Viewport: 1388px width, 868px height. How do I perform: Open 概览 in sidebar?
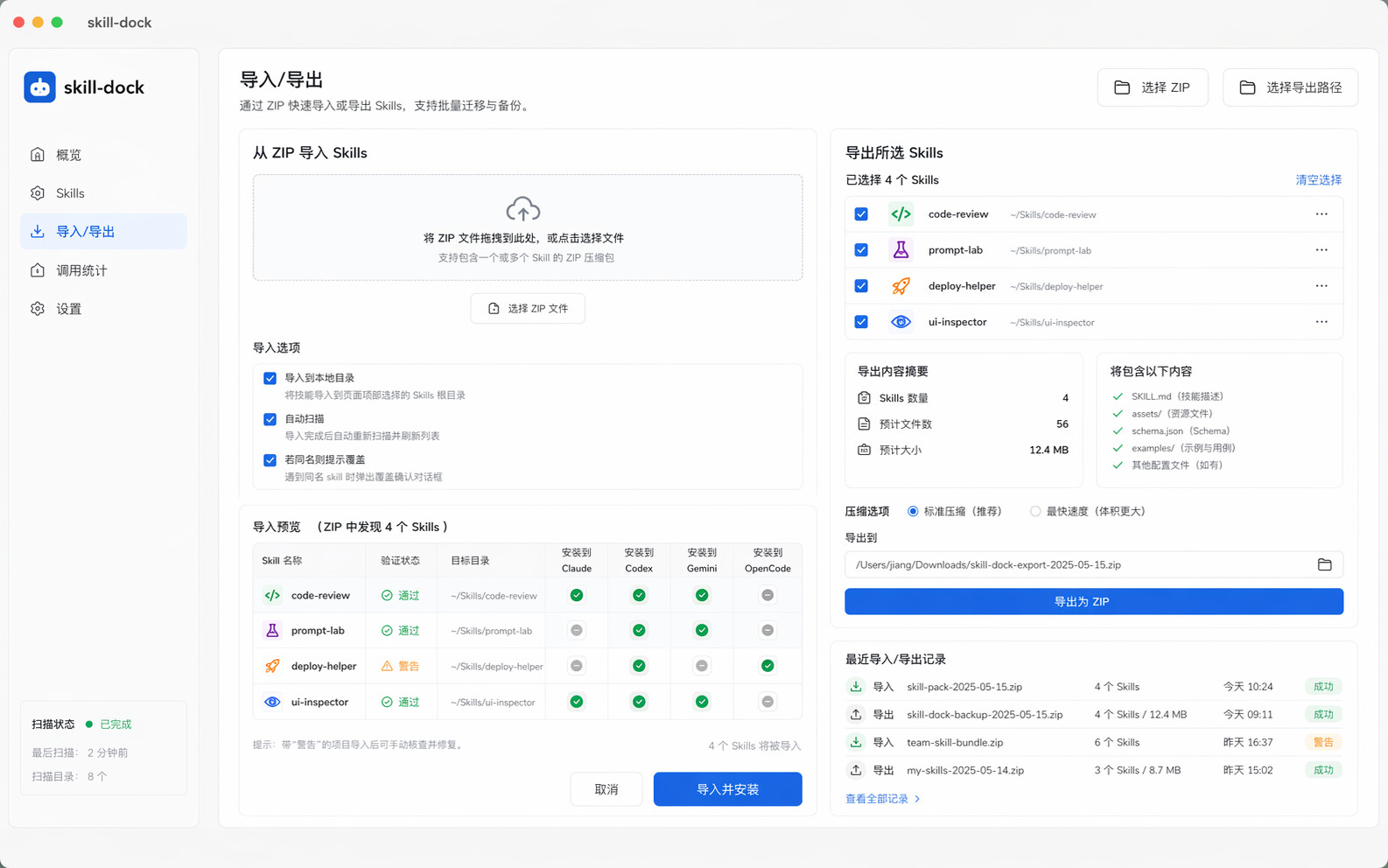point(103,155)
